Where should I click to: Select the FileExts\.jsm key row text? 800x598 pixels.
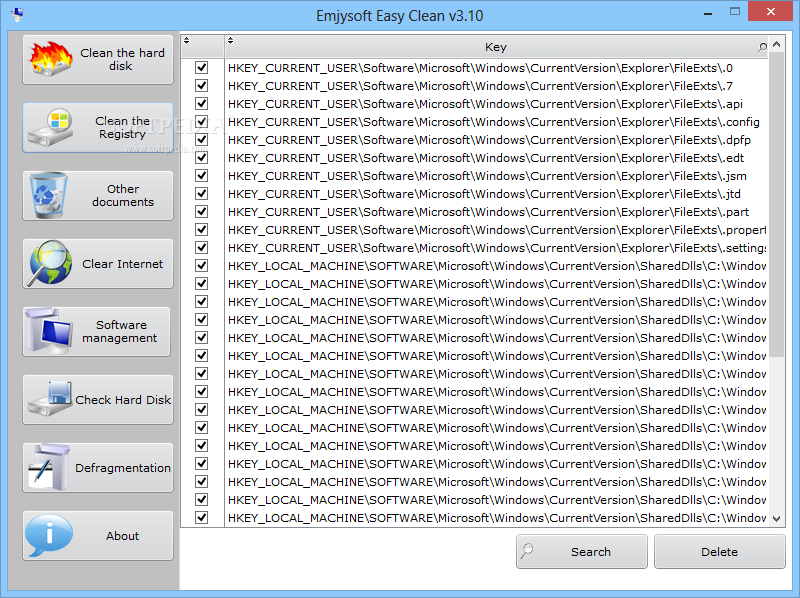(487, 176)
